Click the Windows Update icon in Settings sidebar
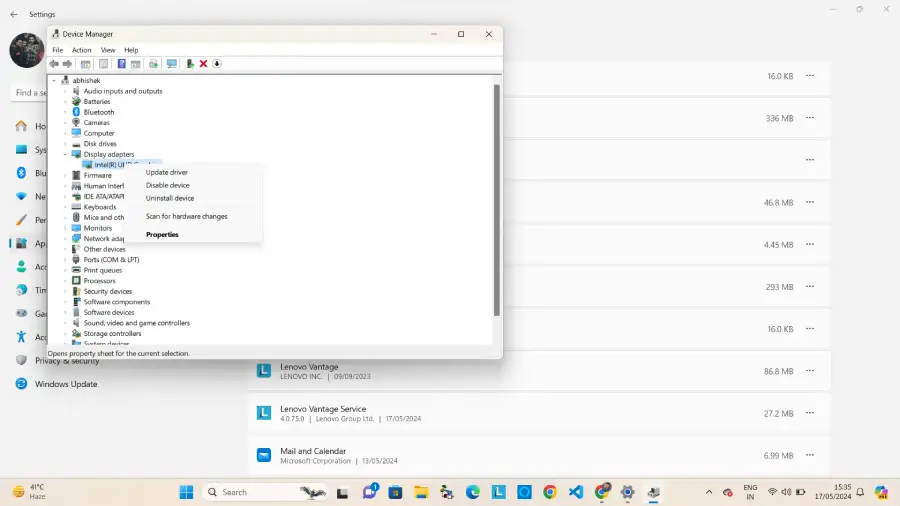Image resolution: width=900 pixels, height=506 pixels. coord(21,384)
